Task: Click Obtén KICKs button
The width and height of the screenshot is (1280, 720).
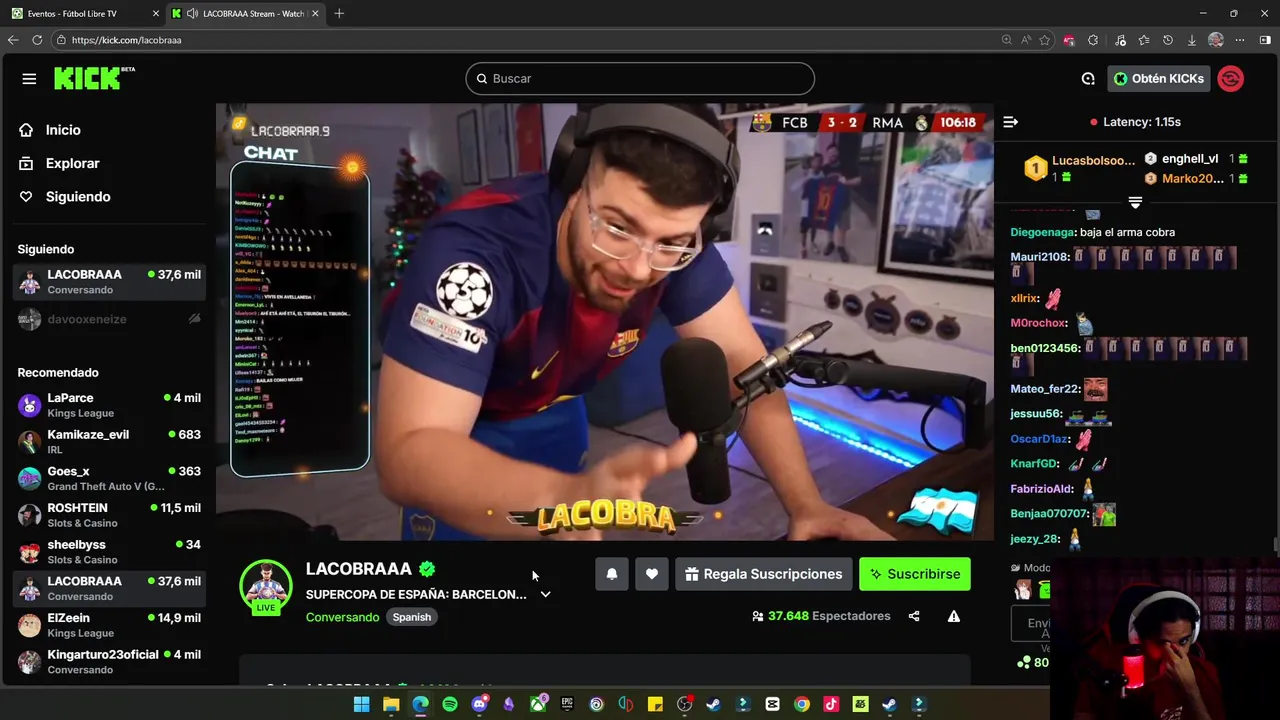Action: (1159, 79)
